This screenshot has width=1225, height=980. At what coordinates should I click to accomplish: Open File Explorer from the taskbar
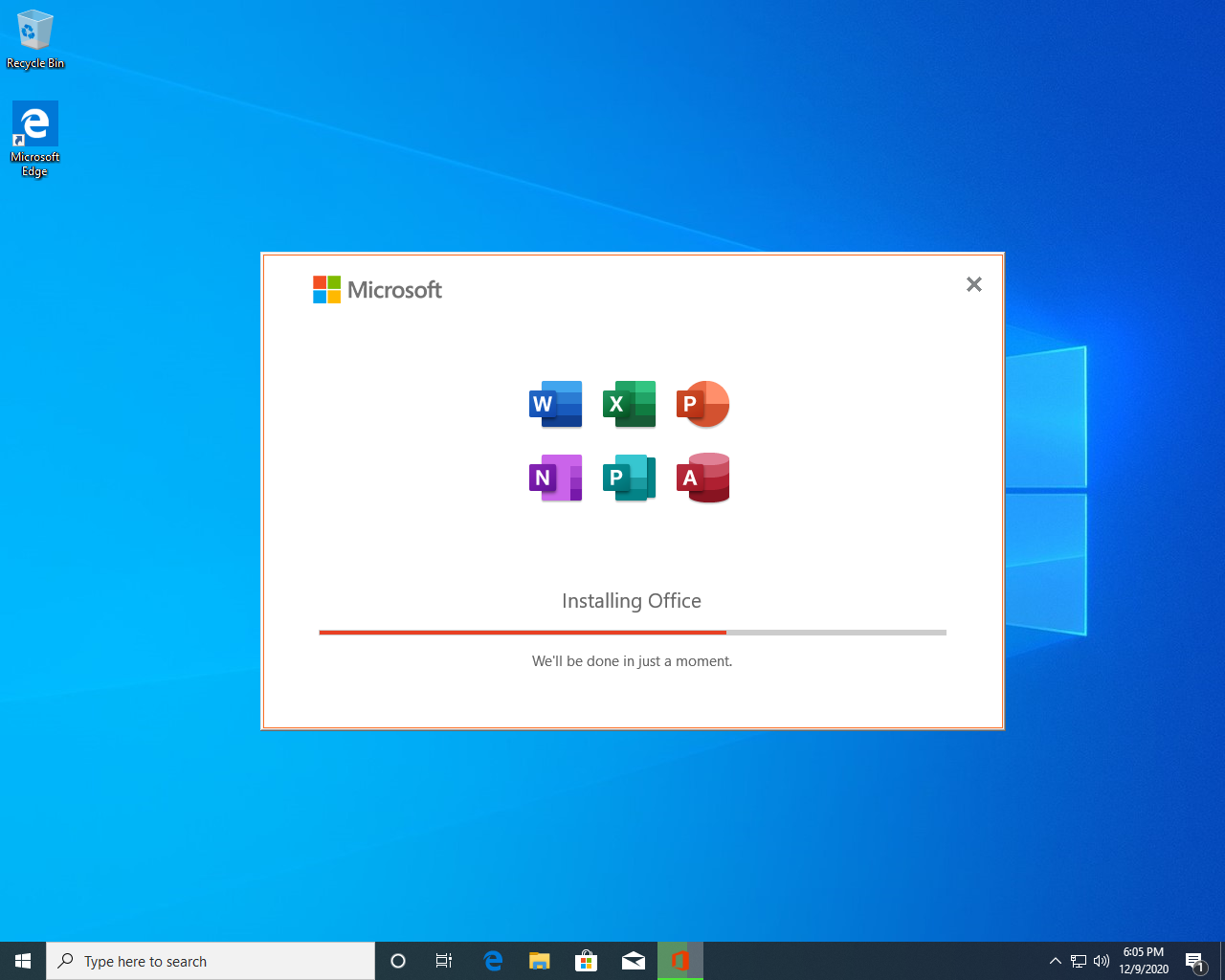click(540, 961)
